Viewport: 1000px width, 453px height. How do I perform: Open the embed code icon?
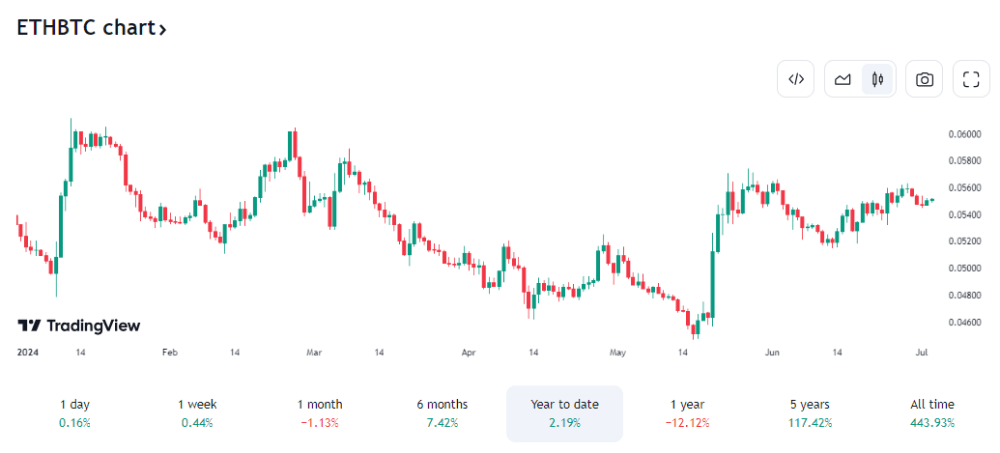[796, 80]
